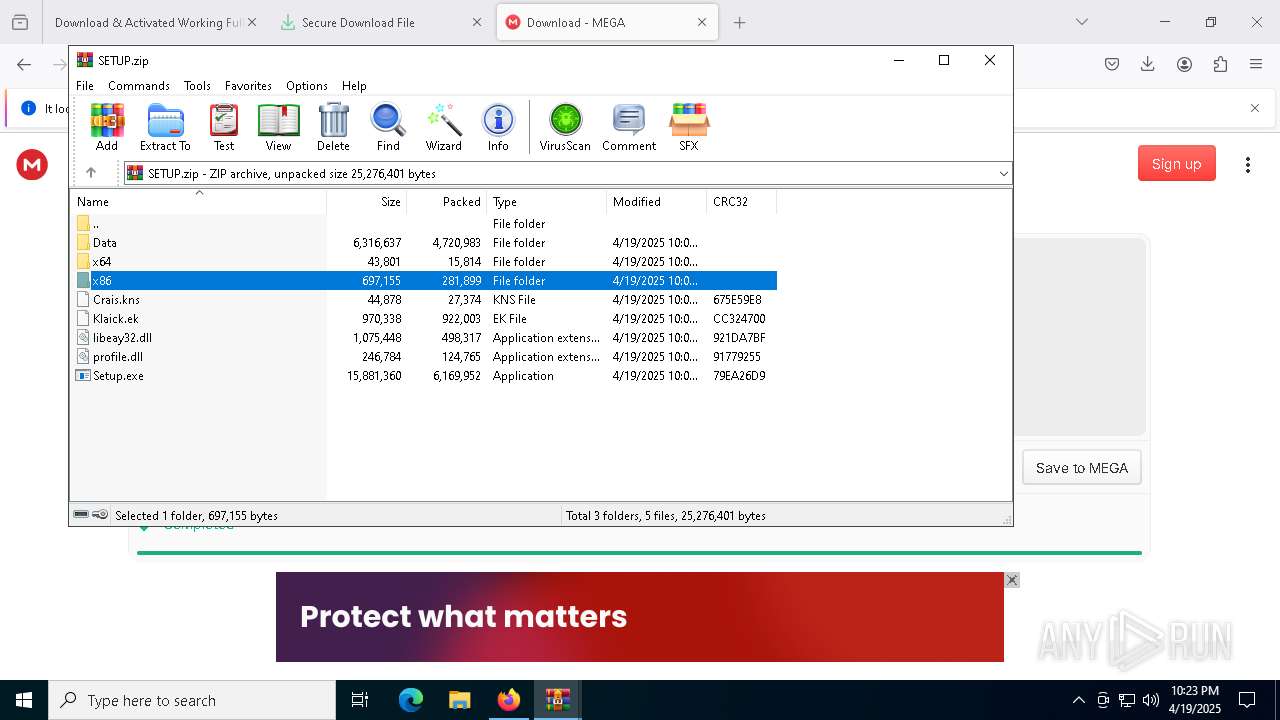Open the Find tool in WinRAR
This screenshot has width=1280, height=720.
pos(388,127)
